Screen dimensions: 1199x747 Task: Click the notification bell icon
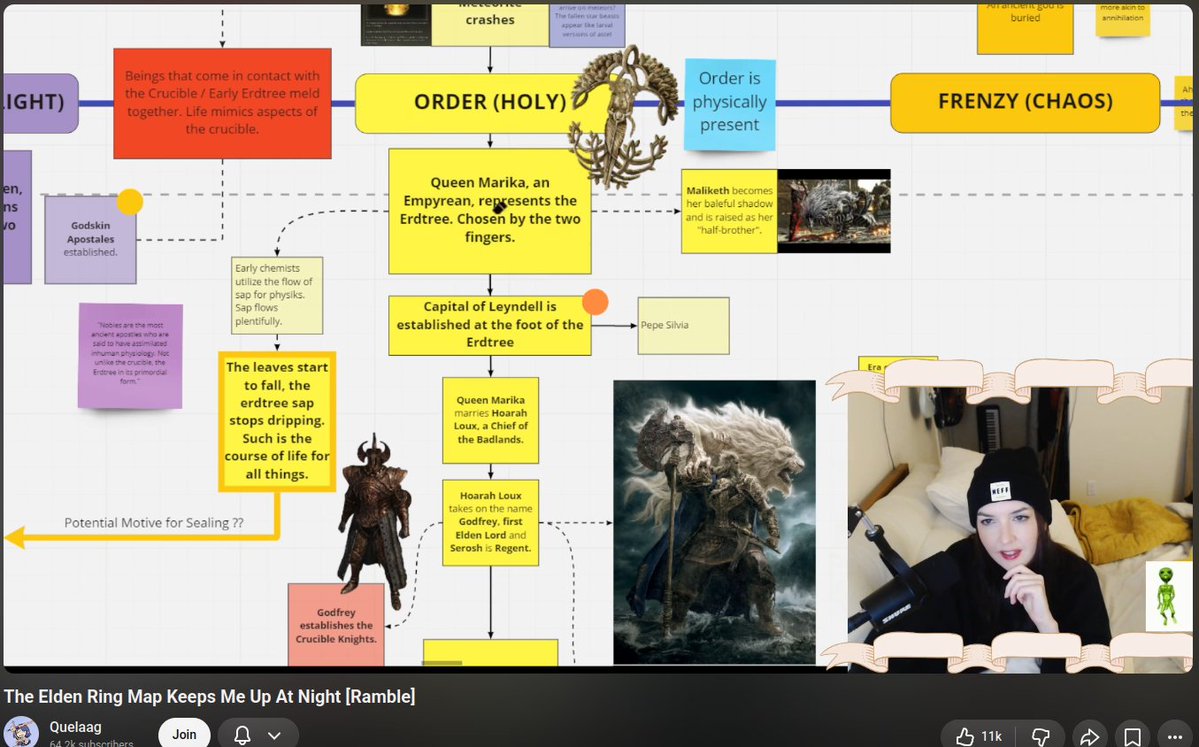(242, 735)
